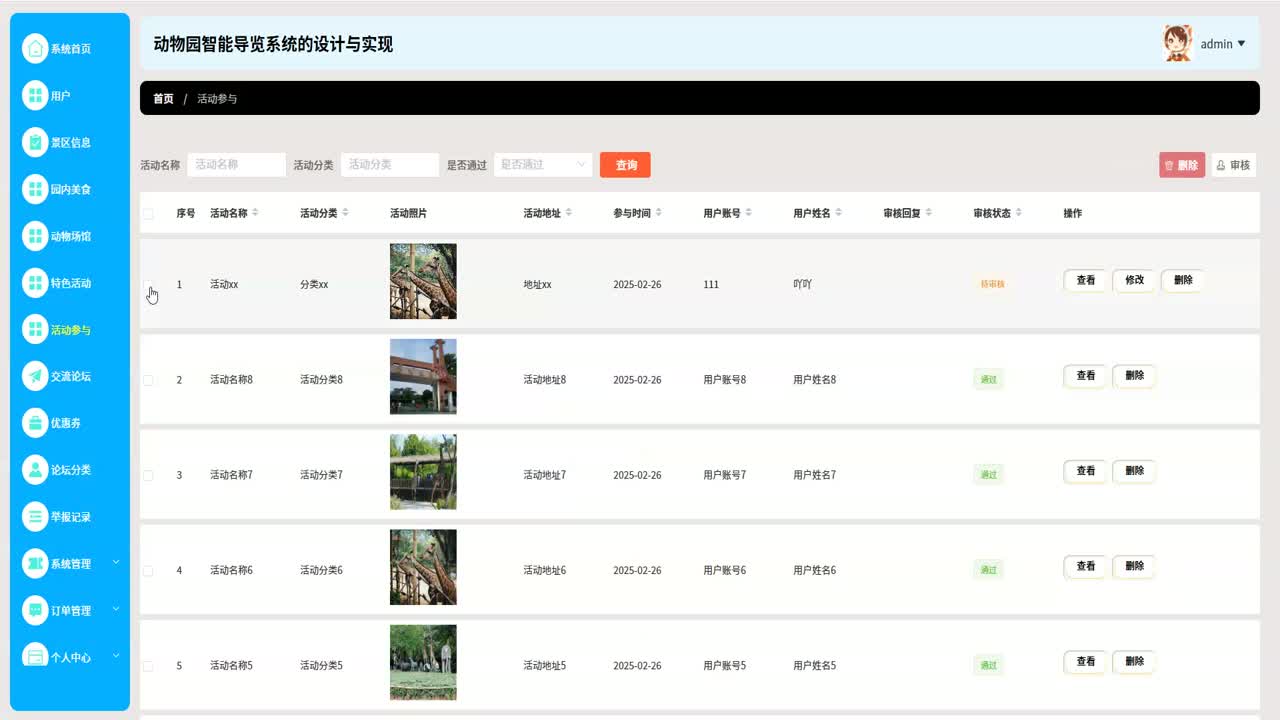
Task: Click 删除 for 活动名称6 row
Action: pos(1134,566)
